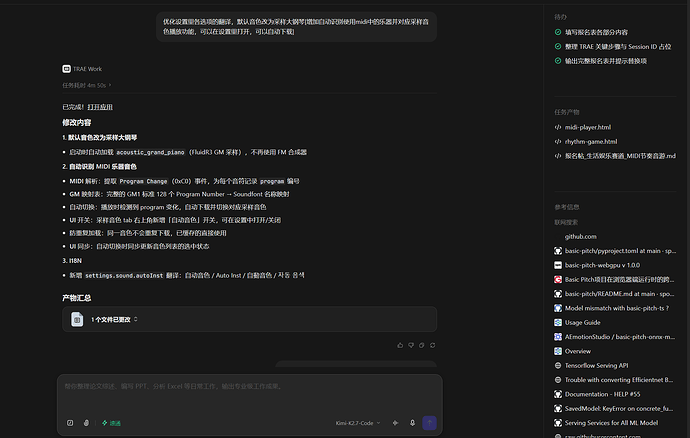Open basic-pitch-webgpu v 1.0.0 reference
This screenshot has width=690, height=438.
click(x=602, y=265)
